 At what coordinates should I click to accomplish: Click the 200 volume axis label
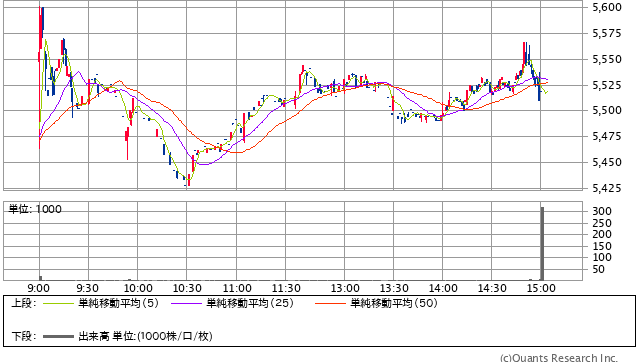click(602, 234)
